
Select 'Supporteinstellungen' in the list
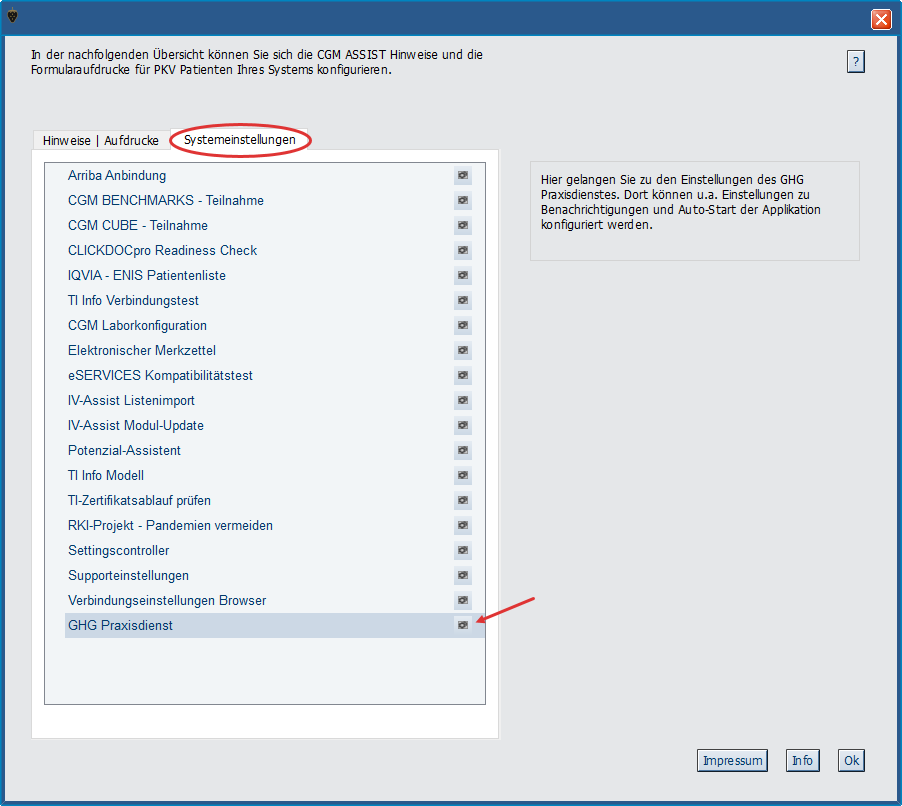(275, 576)
